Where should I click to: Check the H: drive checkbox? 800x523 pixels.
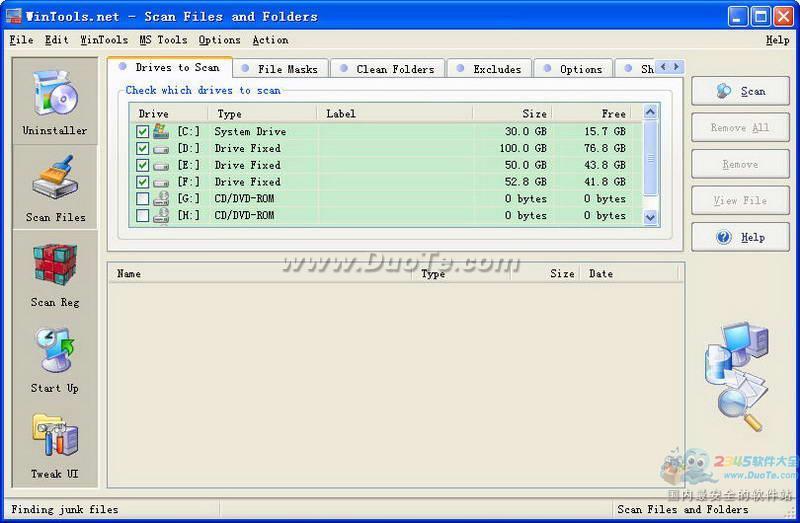pos(143,215)
